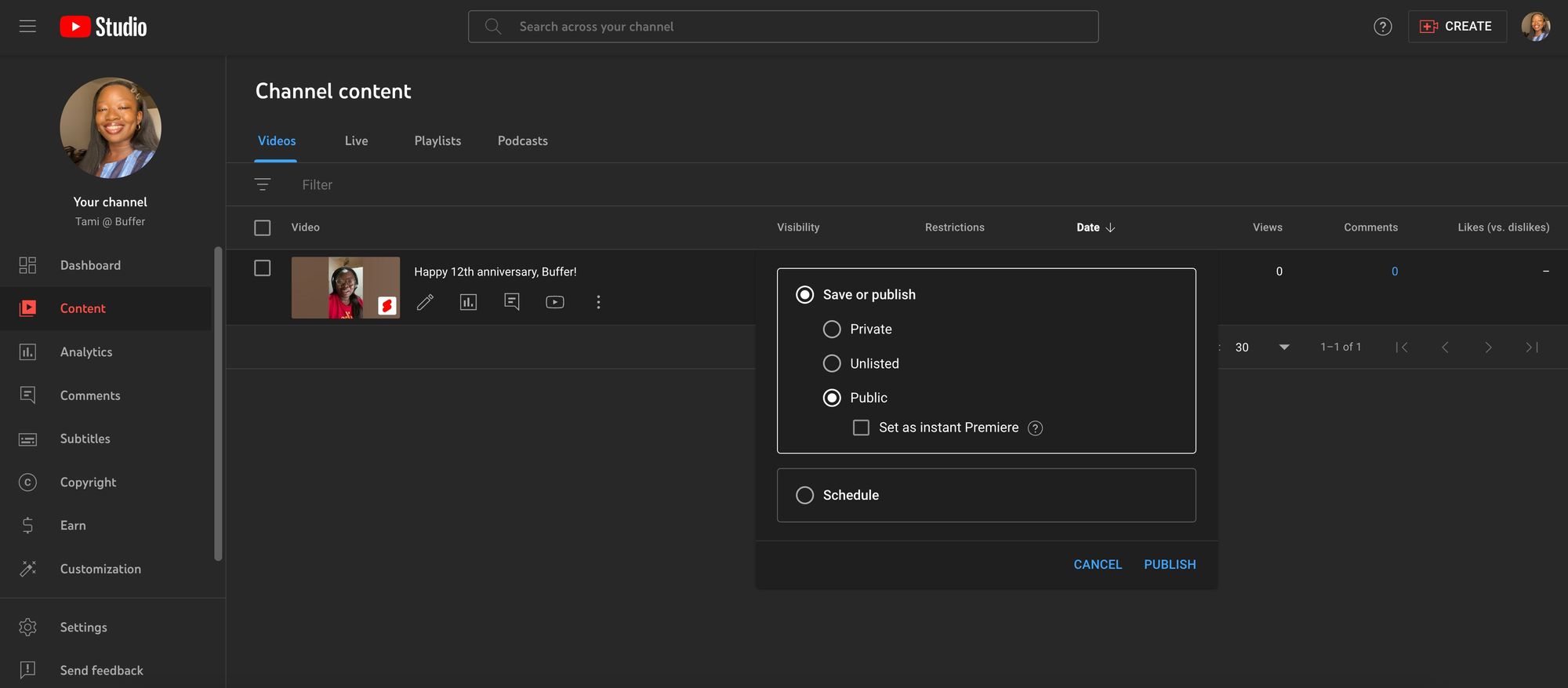1568x688 pixels.
Task: Click the pencil edit details icon
Action: pos(425,302)
